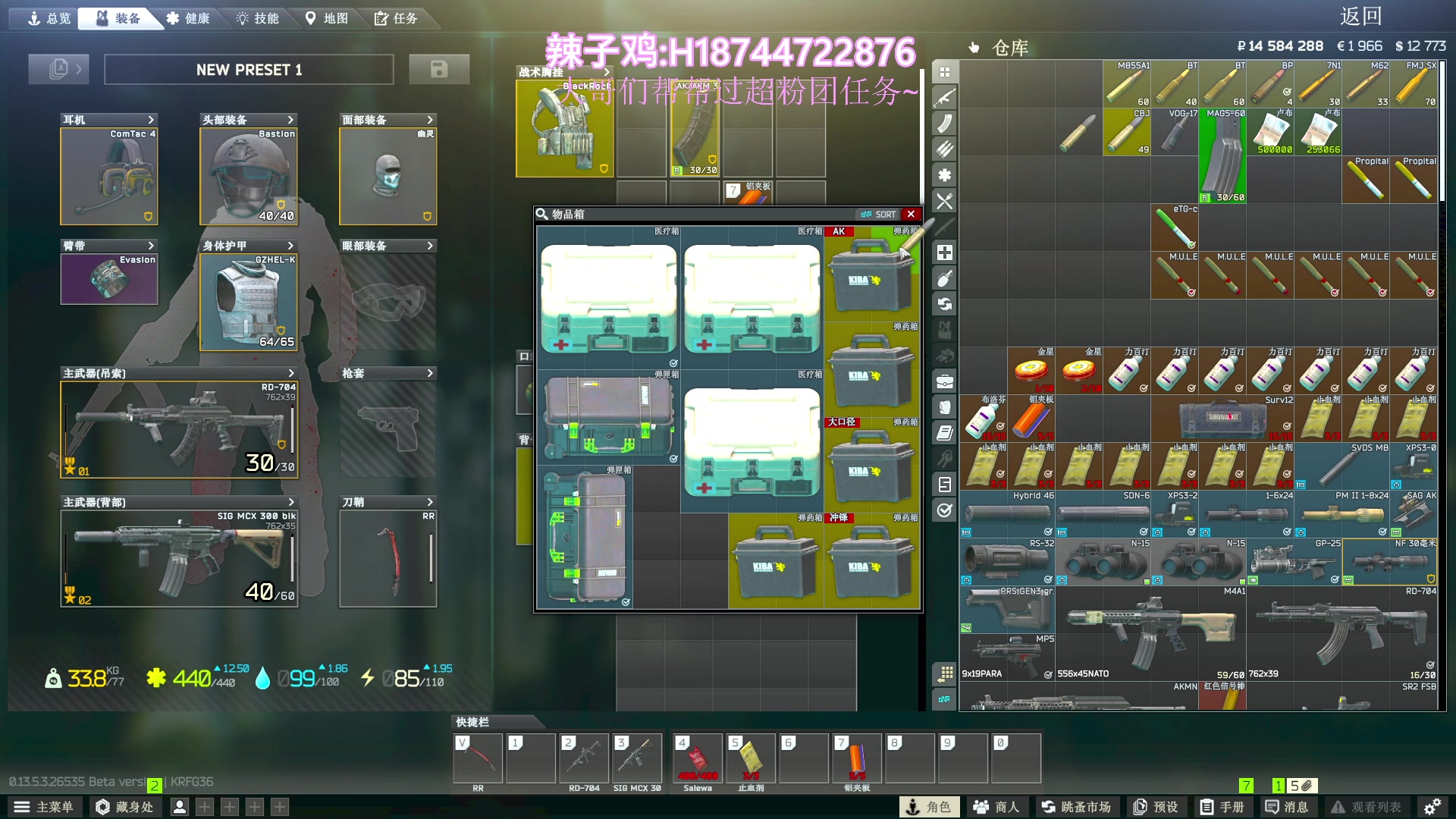Expand the 头部装备 slot arrow
The width and height of the screenshot is (1456, 819).
[290, 120]
